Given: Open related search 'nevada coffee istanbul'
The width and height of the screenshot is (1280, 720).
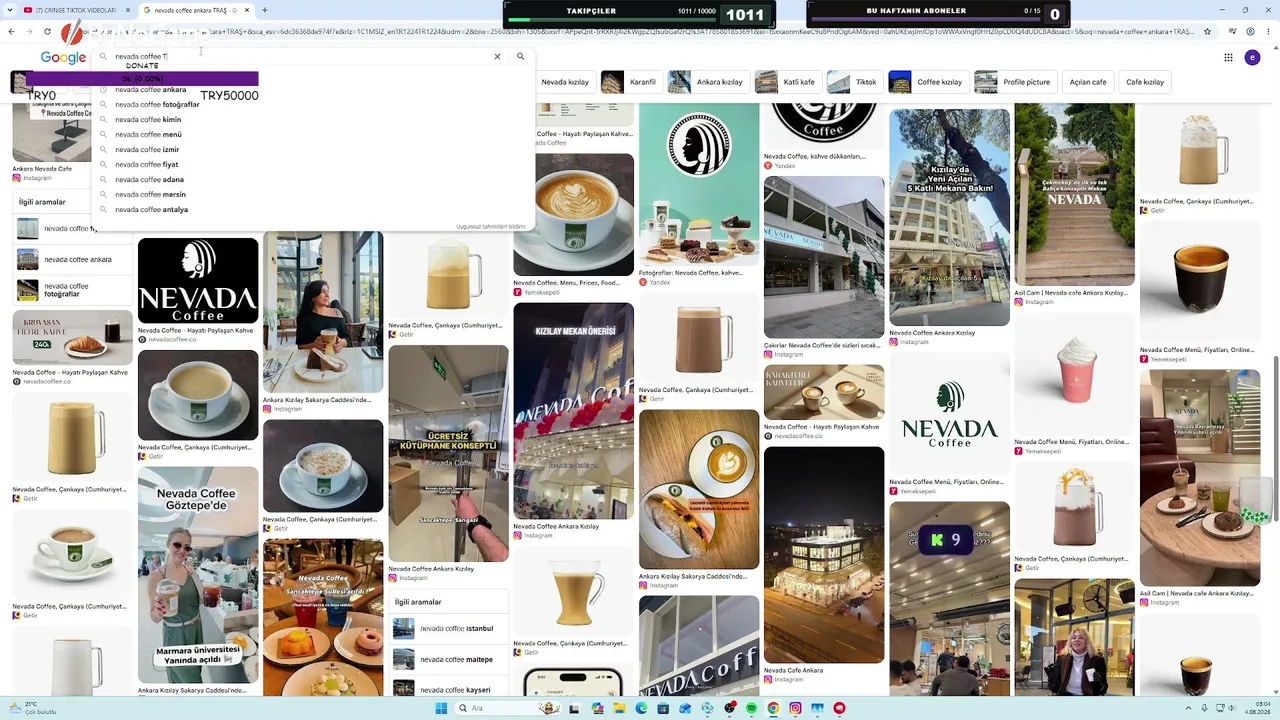Looking at the screenshot, I should click(450, 629).
